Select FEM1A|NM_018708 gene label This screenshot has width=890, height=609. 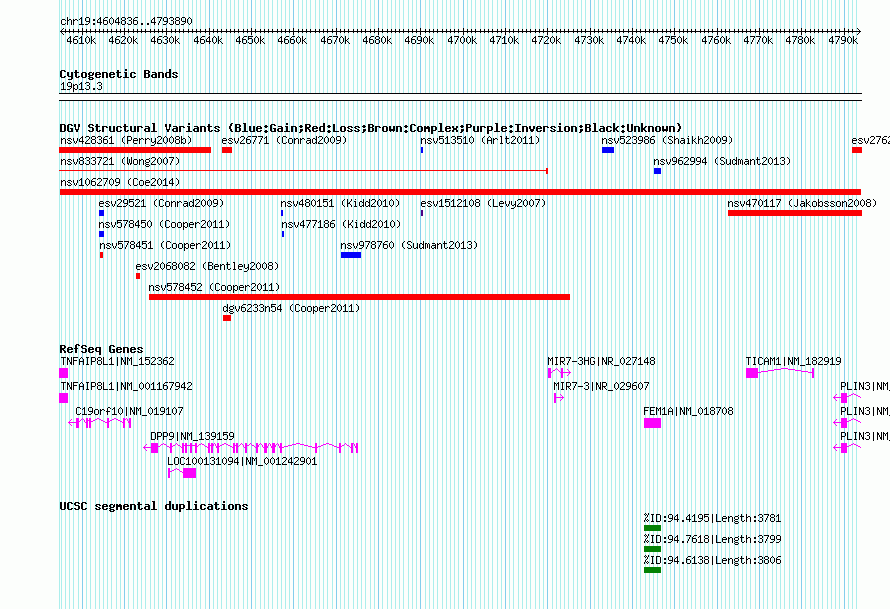point(689,411)
